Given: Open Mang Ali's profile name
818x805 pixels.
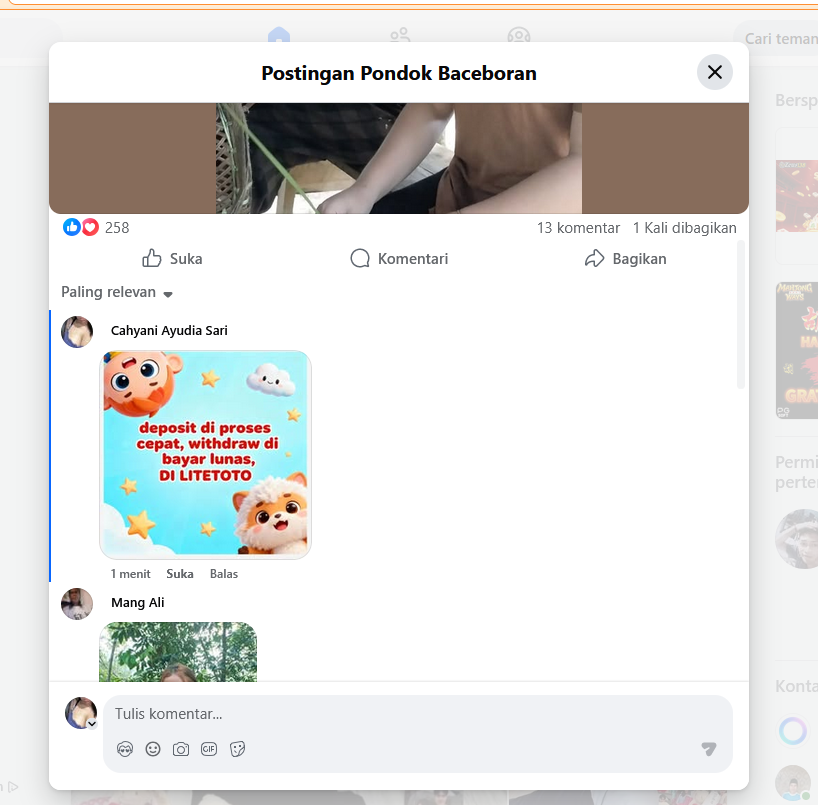Looking at the screenshot, I should tap(138, 603).
